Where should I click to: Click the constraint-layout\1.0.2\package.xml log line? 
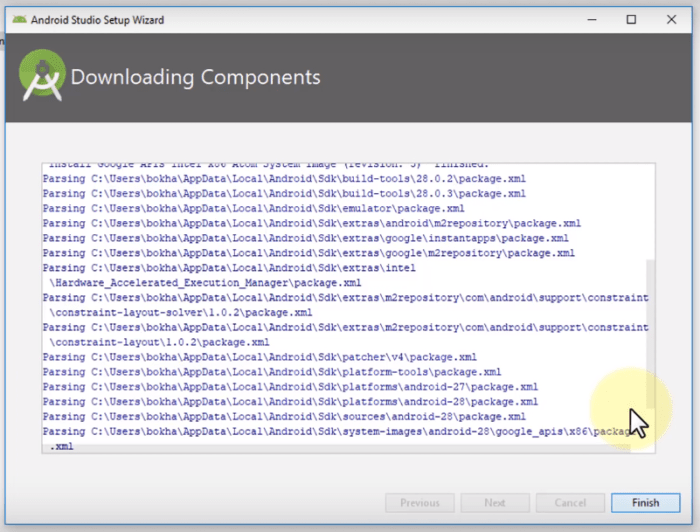click(159, 342)
